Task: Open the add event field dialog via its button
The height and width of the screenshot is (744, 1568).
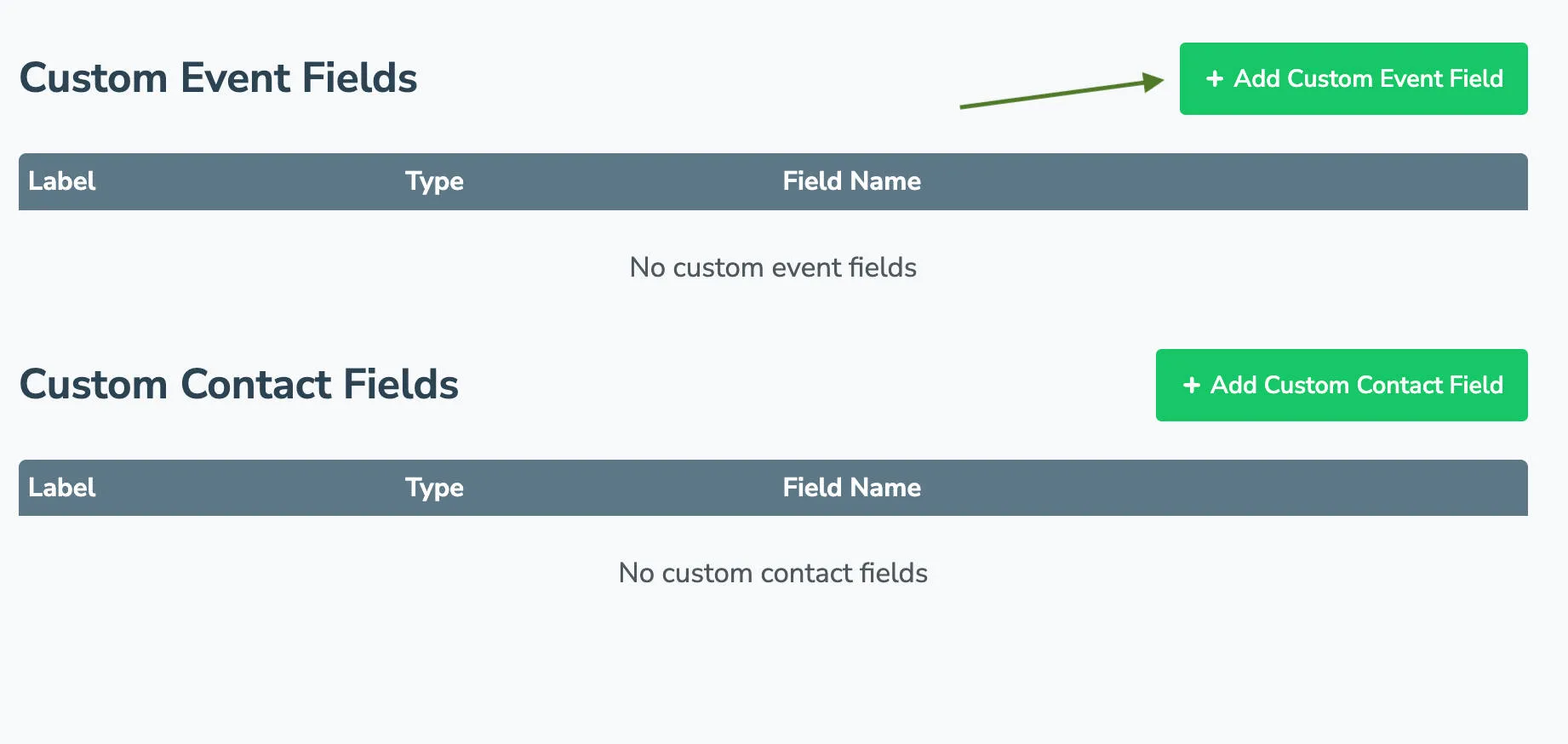Action: 1353,78
